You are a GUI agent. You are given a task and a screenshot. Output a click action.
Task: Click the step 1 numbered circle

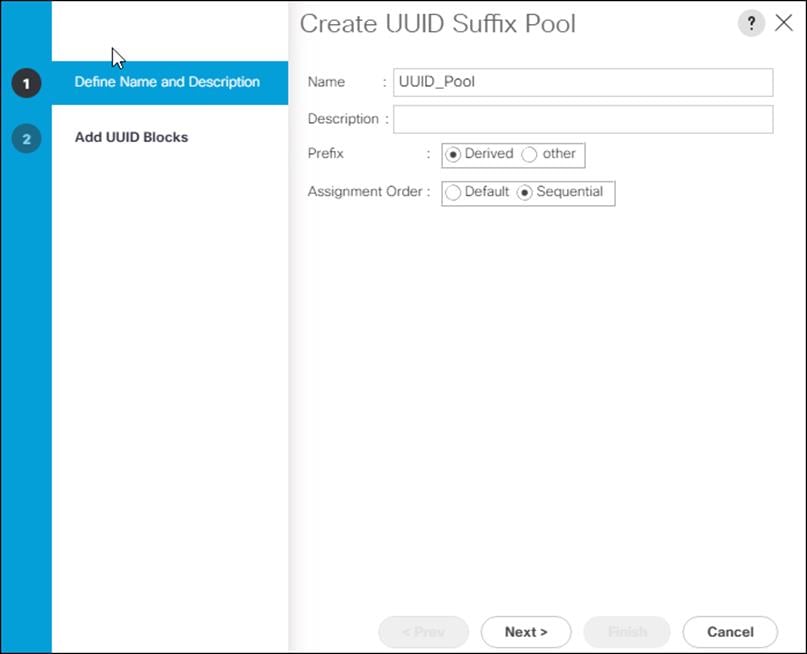click(25, 83)
